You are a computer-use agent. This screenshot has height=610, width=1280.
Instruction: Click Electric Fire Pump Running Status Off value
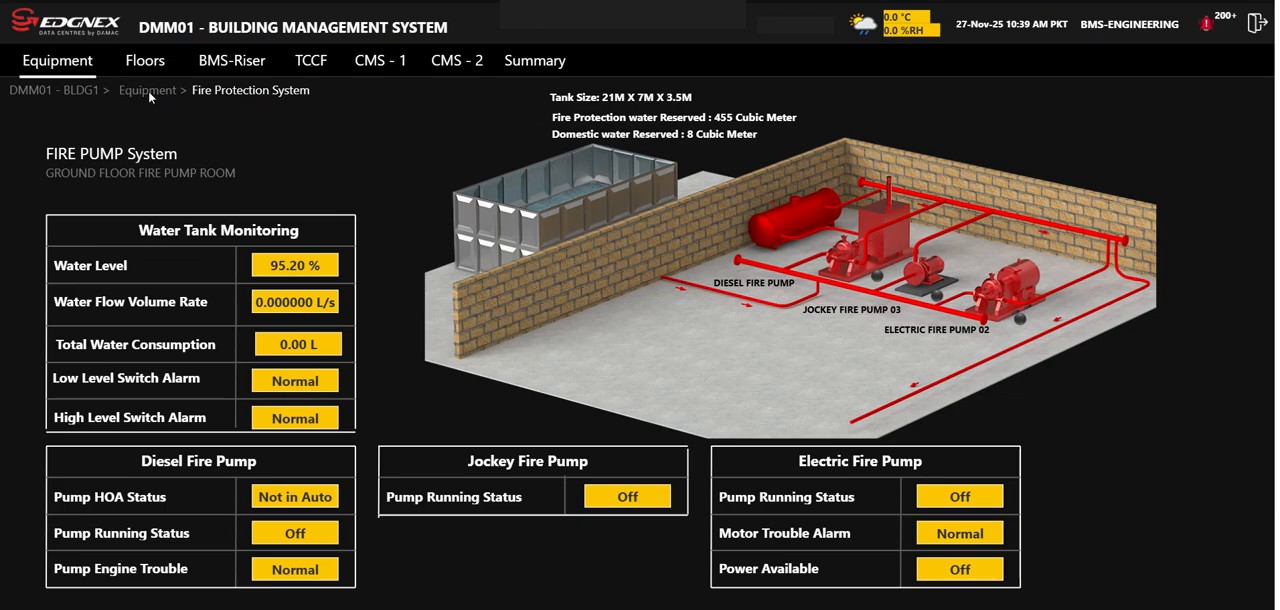click(x=960, y=496)
